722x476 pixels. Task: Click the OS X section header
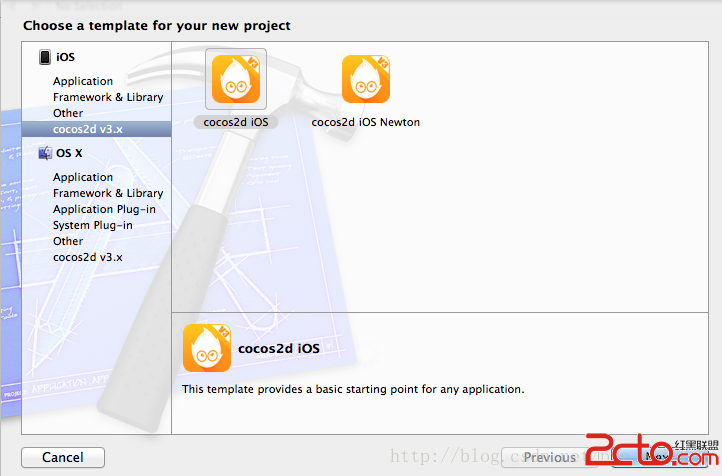(x=69, y=153)
